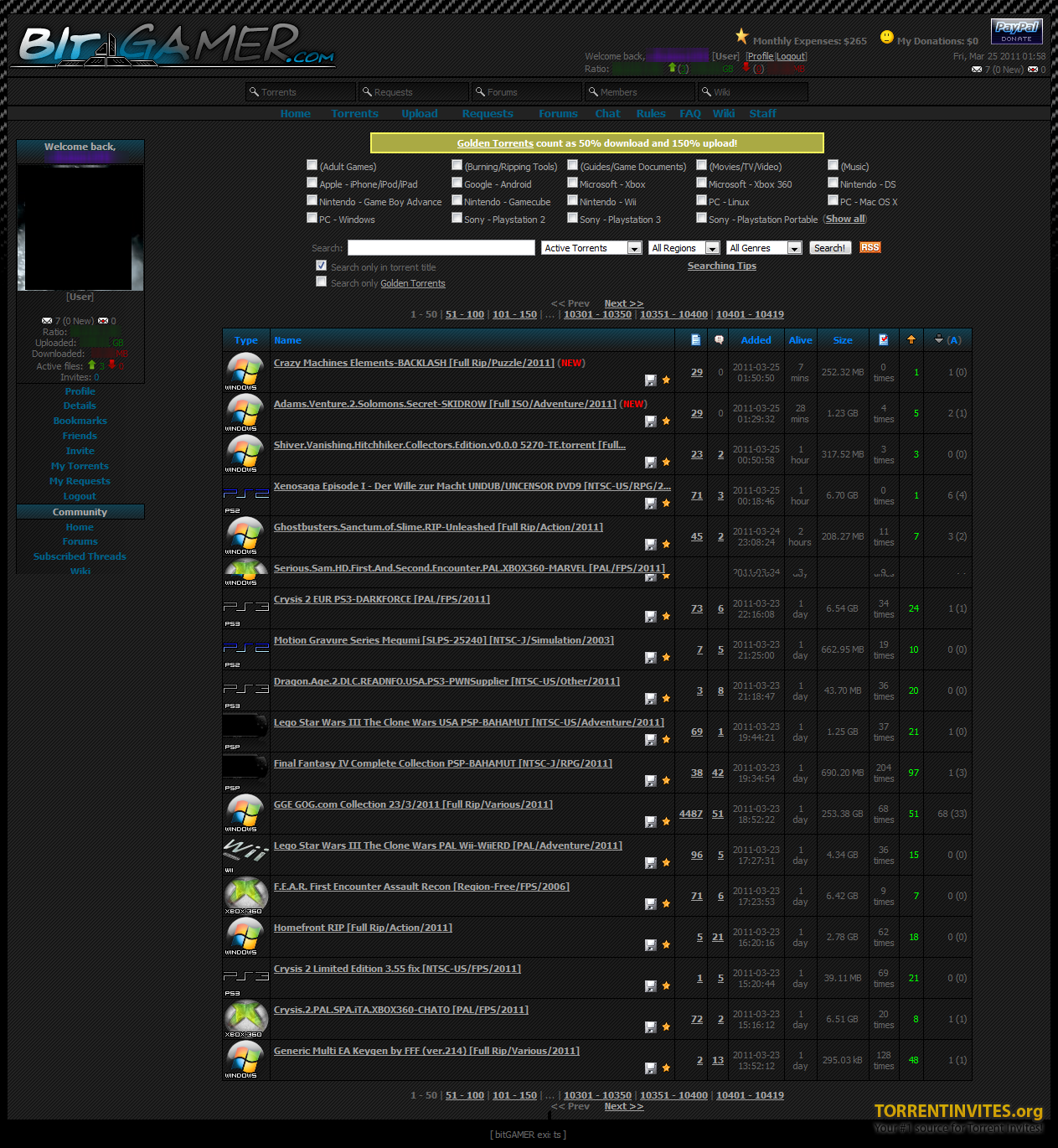Open the Profile link in header
This screenshot has height=1148, width=1058.
tap(761, 56)
